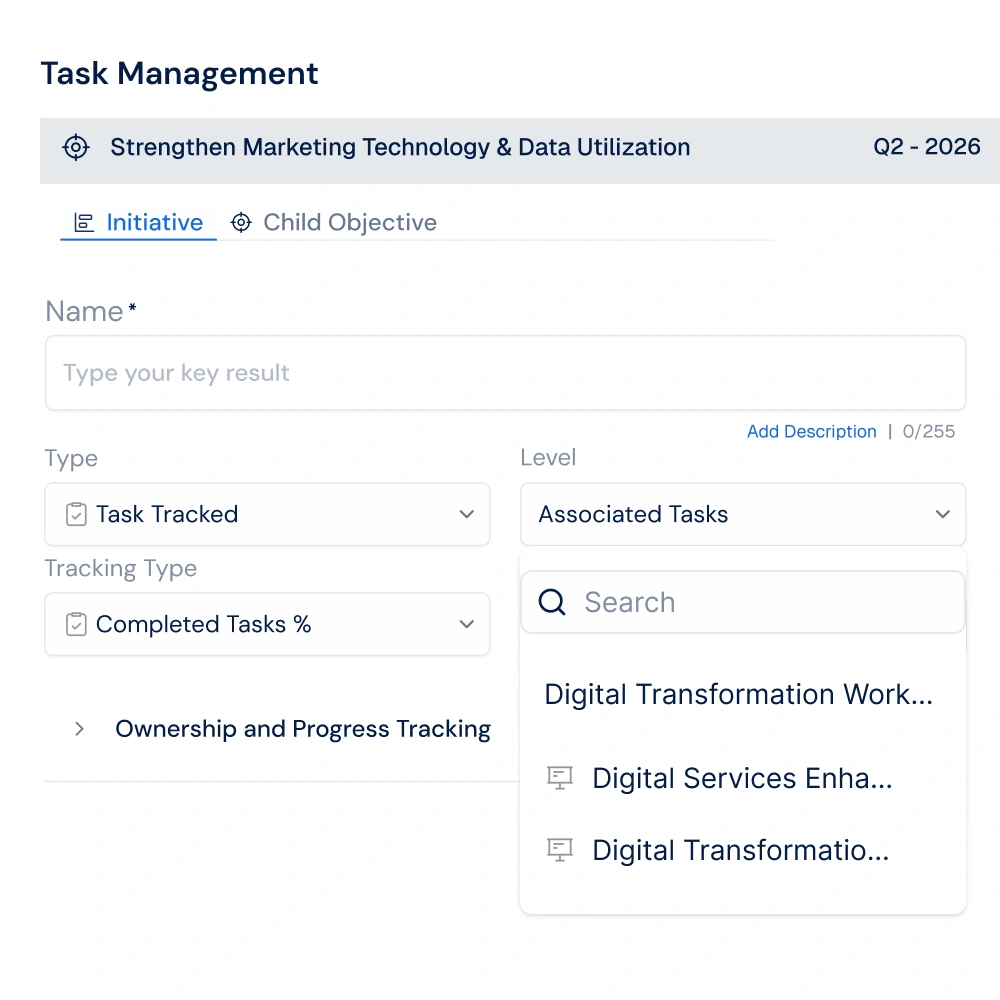This screenshot has width=1000, height=1000.
Task: Click the Child Objective target icon
Action: coord(241,223)
